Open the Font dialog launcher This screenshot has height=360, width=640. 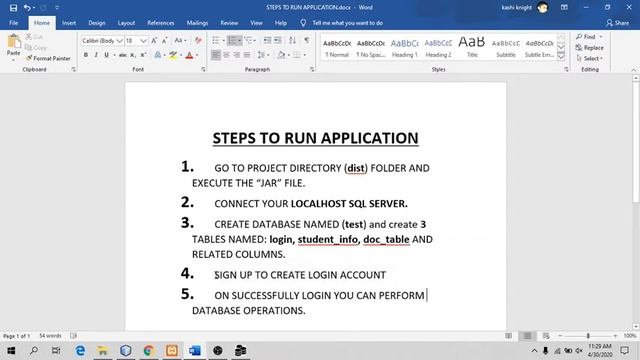pyautogui.click(x=203, y=69)
